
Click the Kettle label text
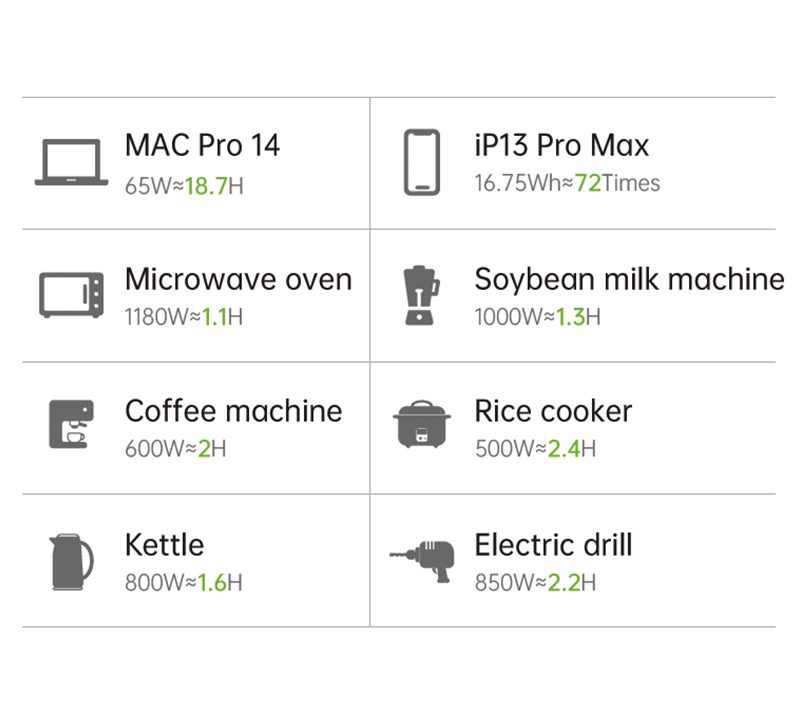point(164,545)
